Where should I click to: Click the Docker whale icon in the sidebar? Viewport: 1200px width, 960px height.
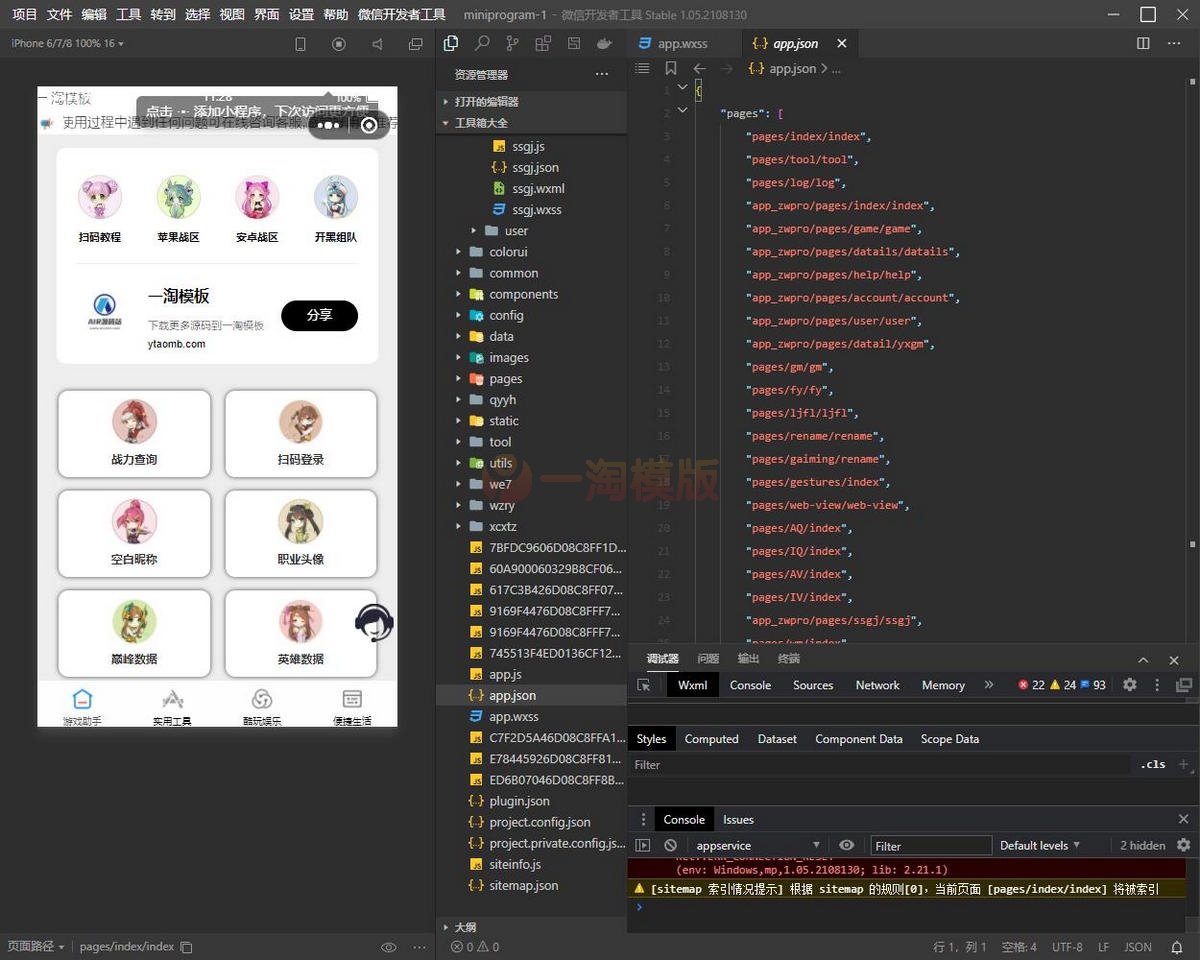pos(603,44)
